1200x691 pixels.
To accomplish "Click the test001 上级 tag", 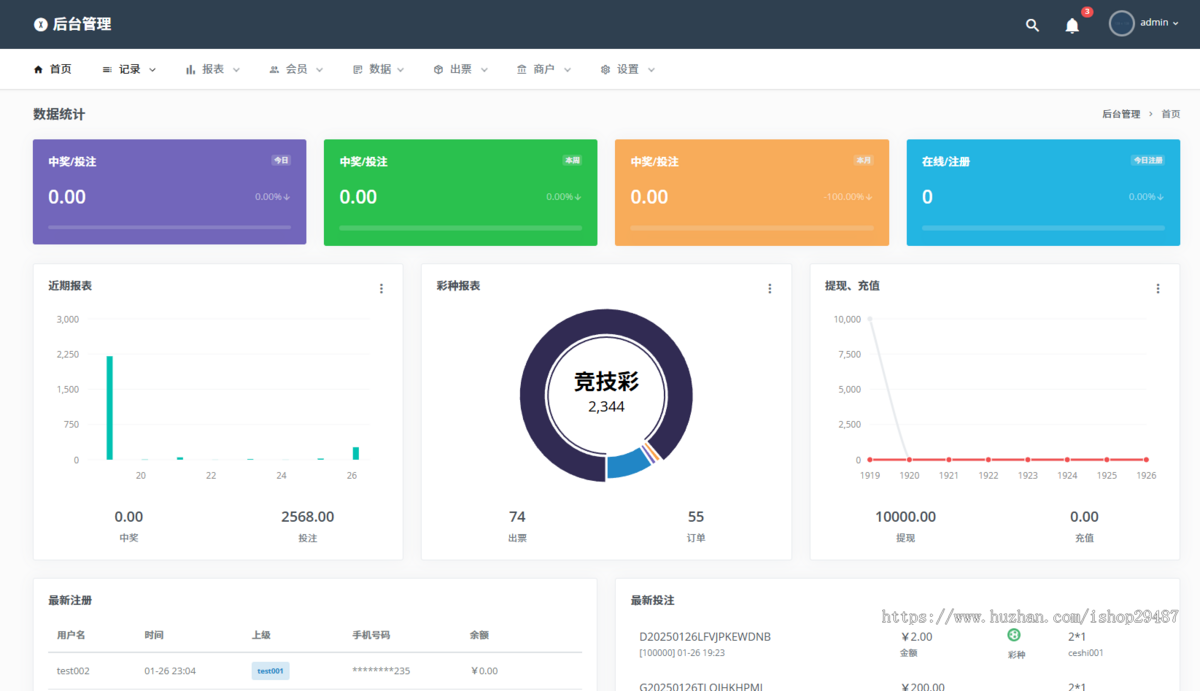I will point(271,671).
